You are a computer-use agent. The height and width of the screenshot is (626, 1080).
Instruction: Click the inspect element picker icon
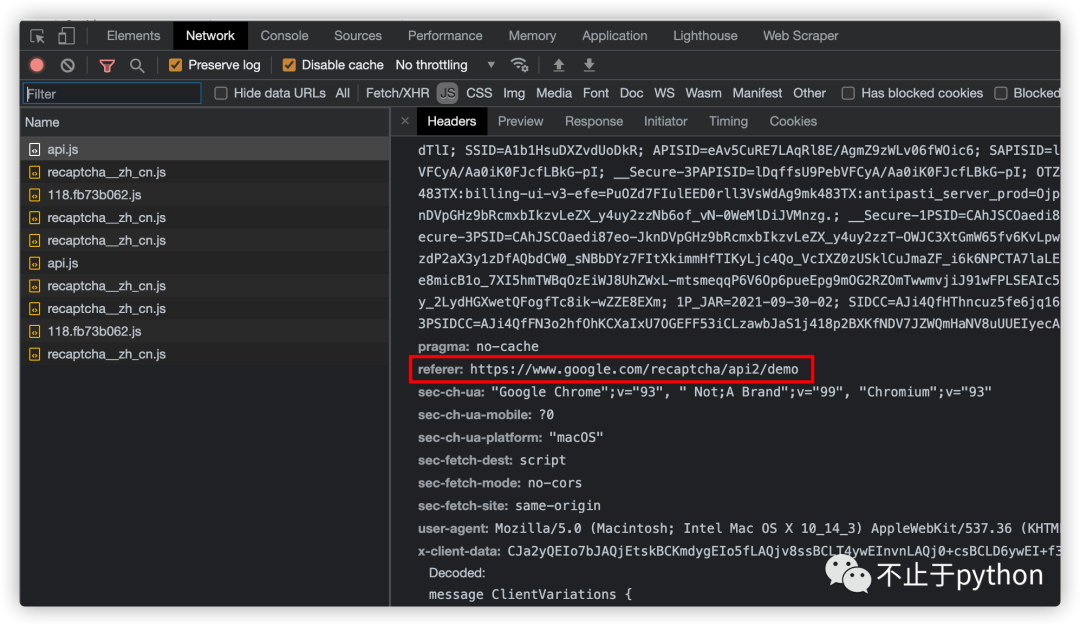[x=38, y=36]
